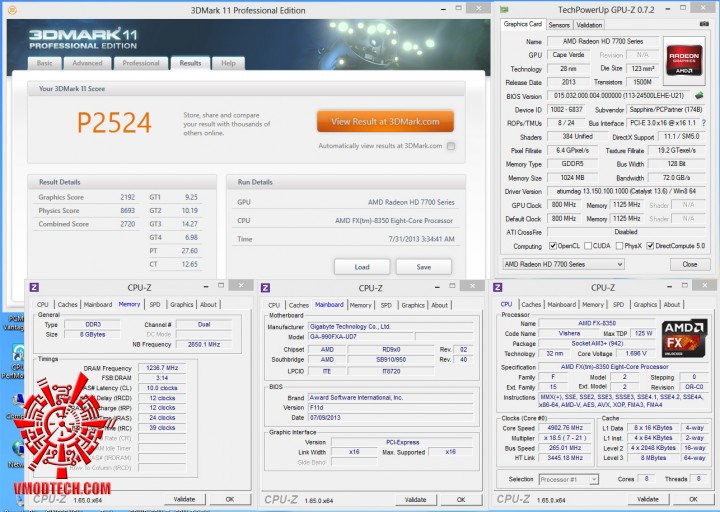720x512 pixels.
Task: Click the Memory Size 1024 MB field
Action: pyautogui.click(x=573, y=178)
